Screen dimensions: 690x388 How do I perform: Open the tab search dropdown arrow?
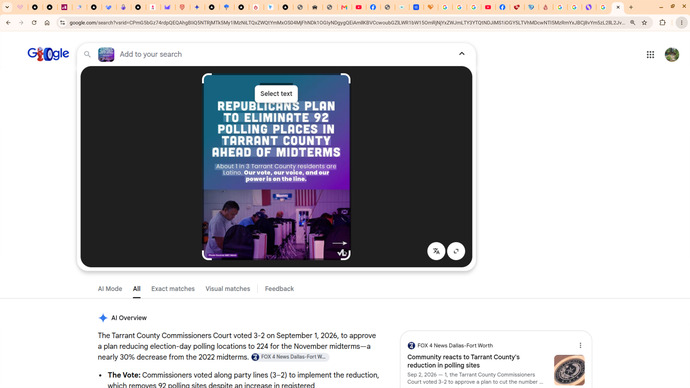[x=7, y=7]
